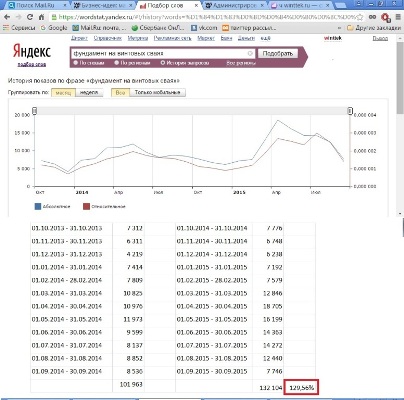The height and width of the screenshot is (400, 404).
Task: Click the Выход logout link
Action: click(380, 38)
